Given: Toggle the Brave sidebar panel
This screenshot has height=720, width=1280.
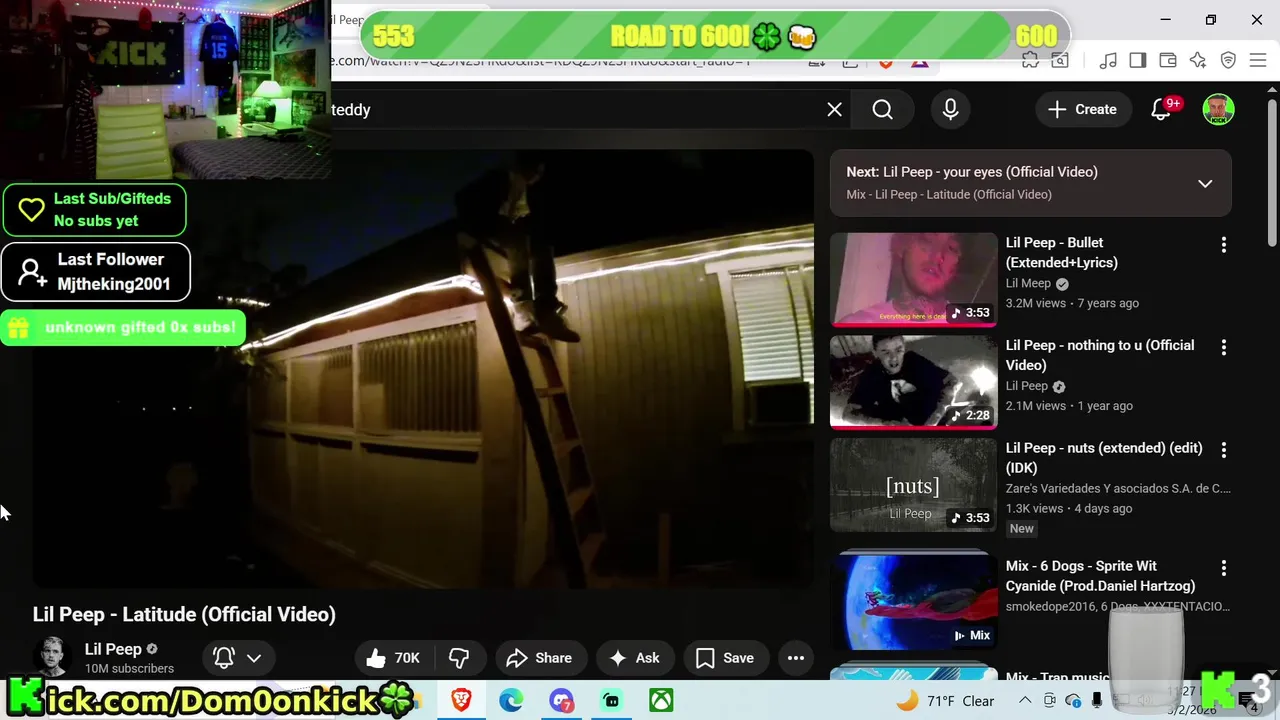Looking at the screenshot, I should [x=1137, y=61].
